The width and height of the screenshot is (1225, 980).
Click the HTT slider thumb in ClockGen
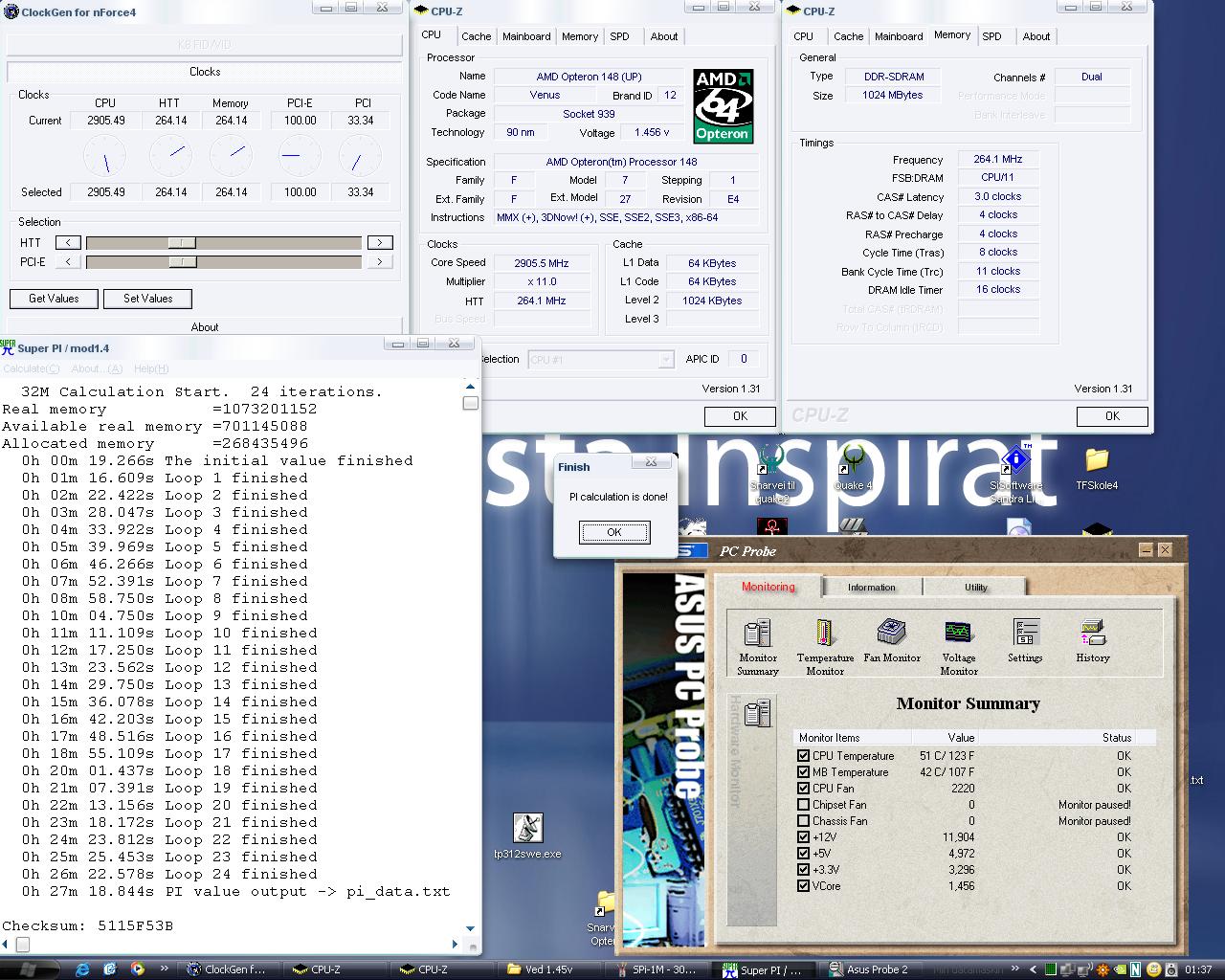[x=182, y=243]
